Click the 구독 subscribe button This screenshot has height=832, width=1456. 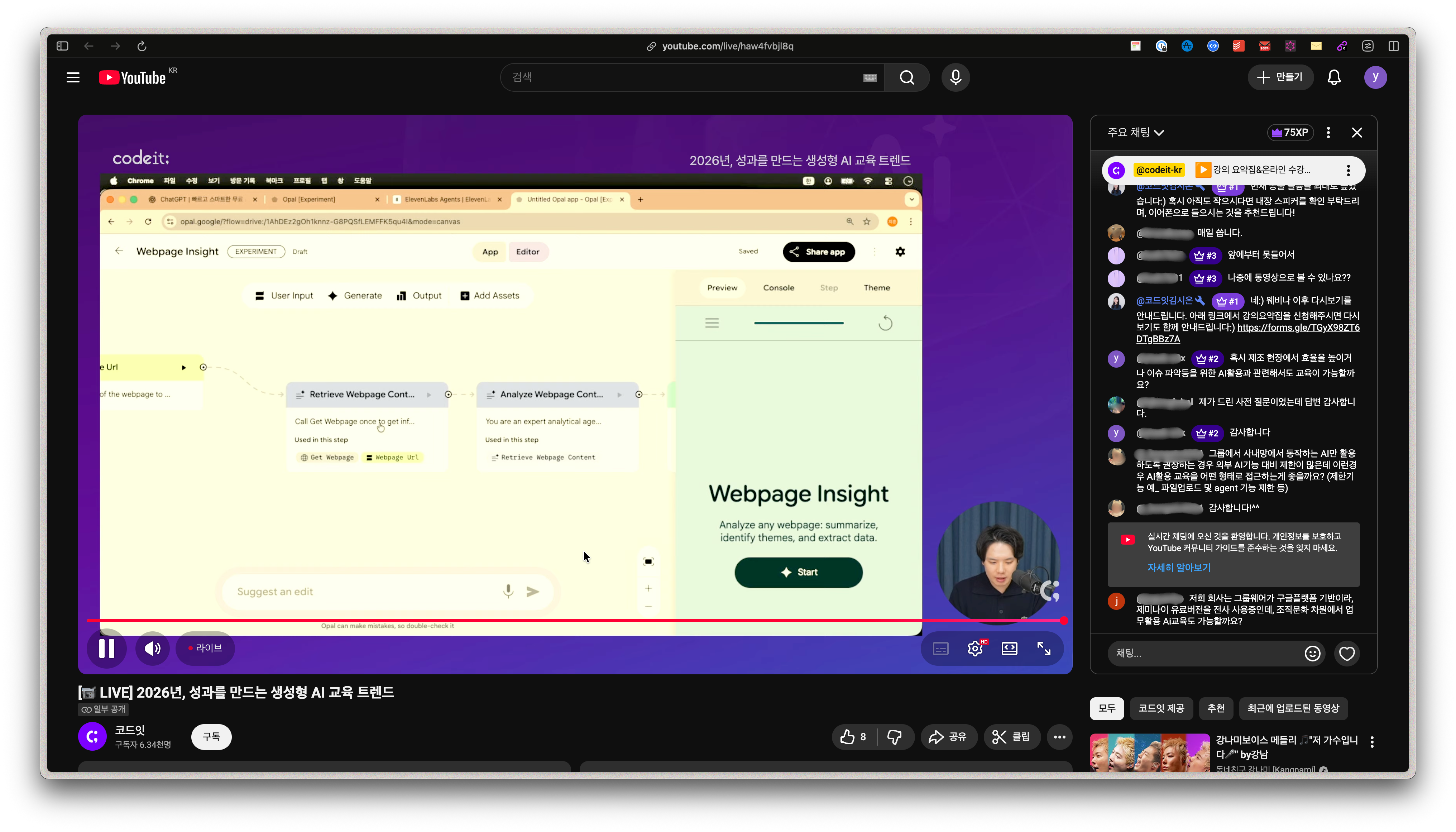pyautogui.click(x=211, y=737)
